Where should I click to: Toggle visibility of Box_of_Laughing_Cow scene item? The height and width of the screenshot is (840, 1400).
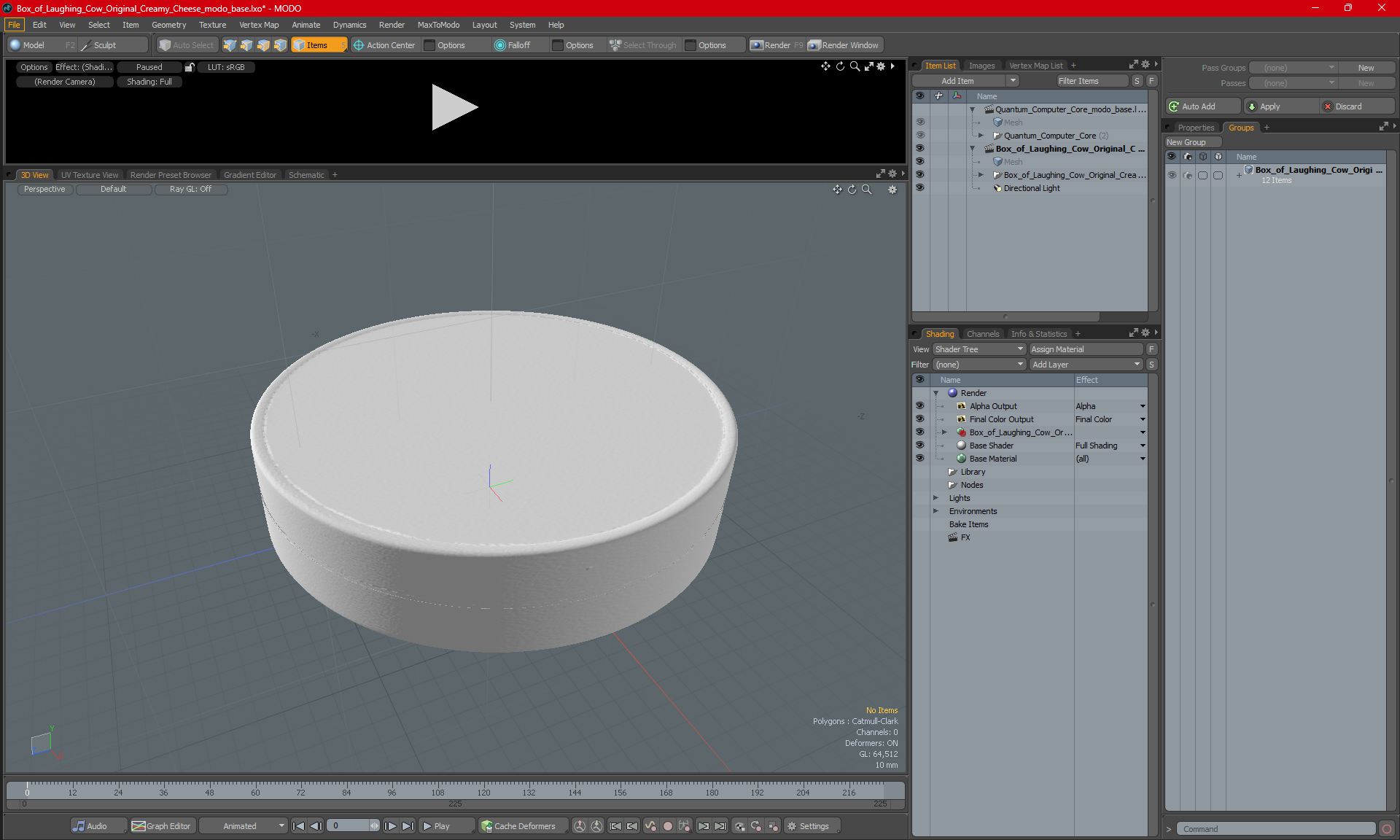pyautogui.click(x=920, y=149)
